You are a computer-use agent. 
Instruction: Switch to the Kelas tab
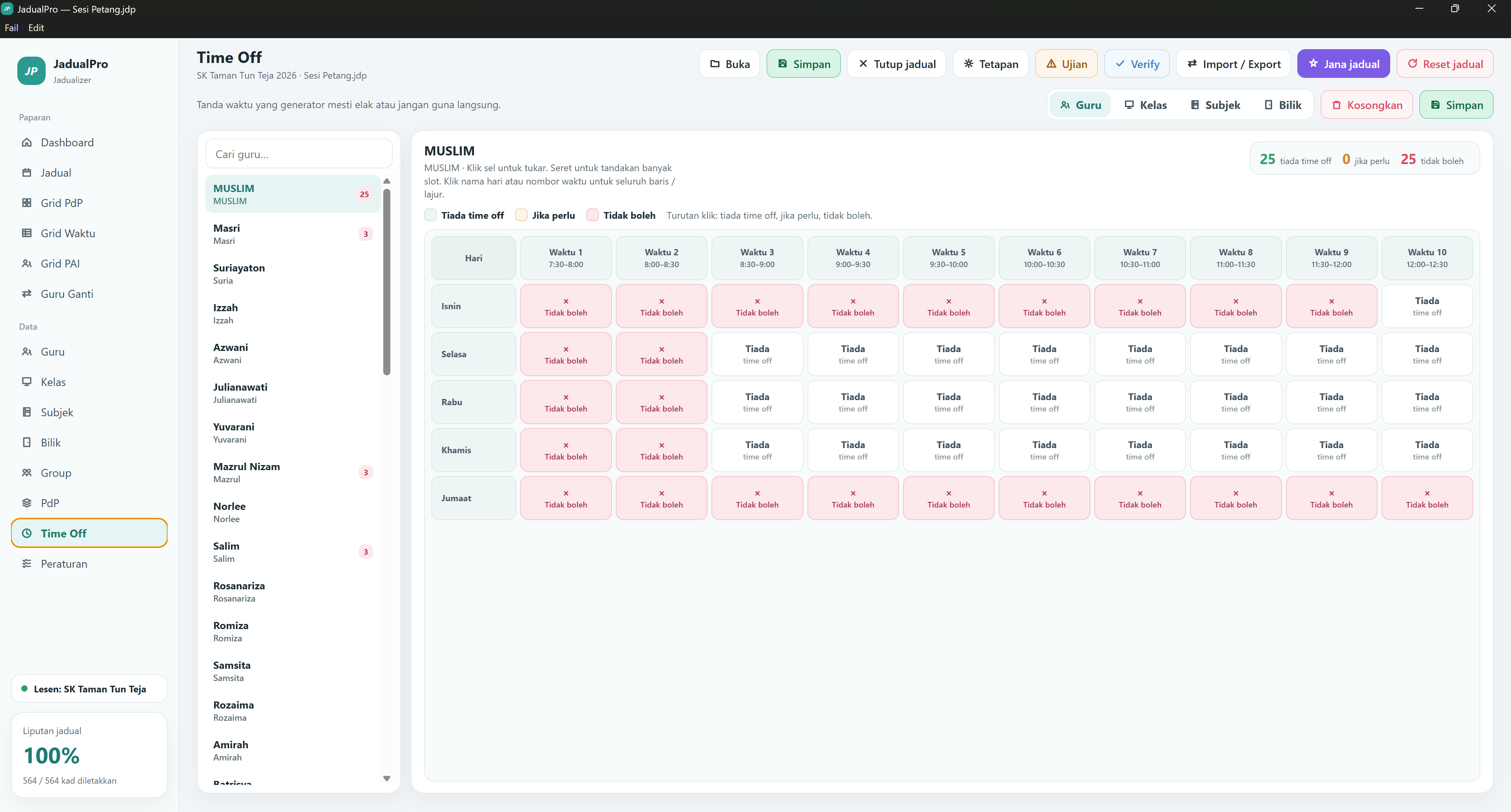[x=1145, y=105]
